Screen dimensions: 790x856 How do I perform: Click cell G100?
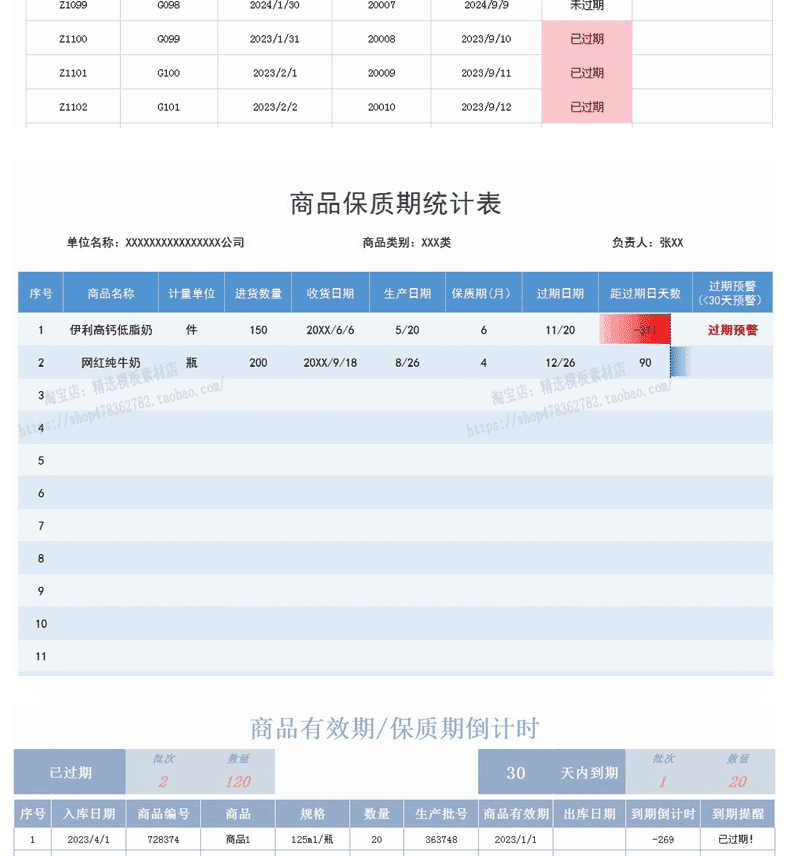[169, 73]
